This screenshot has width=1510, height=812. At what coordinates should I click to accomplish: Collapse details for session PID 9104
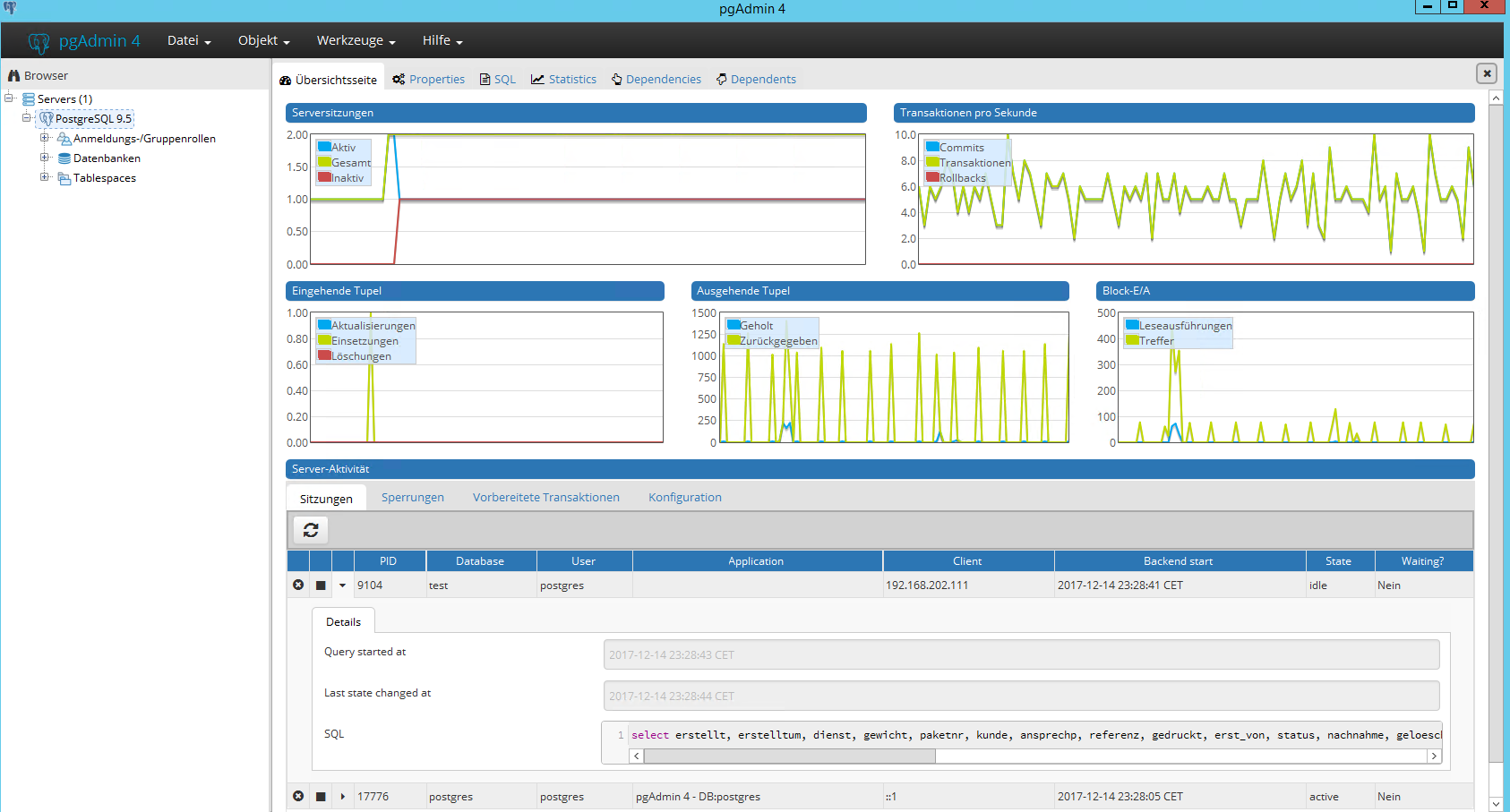342,585
